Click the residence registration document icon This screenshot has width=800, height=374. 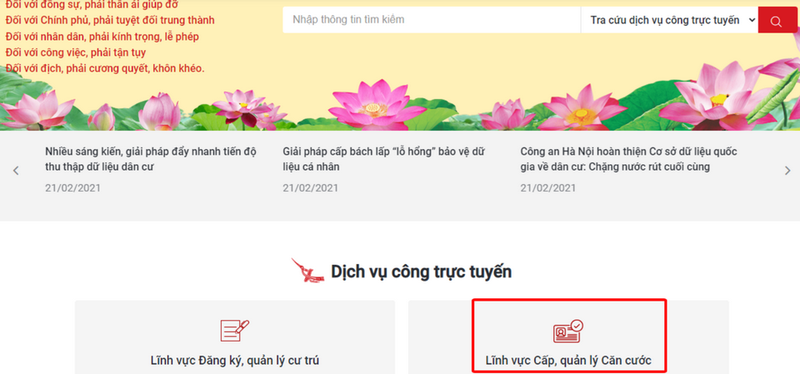tap(235, 330)
